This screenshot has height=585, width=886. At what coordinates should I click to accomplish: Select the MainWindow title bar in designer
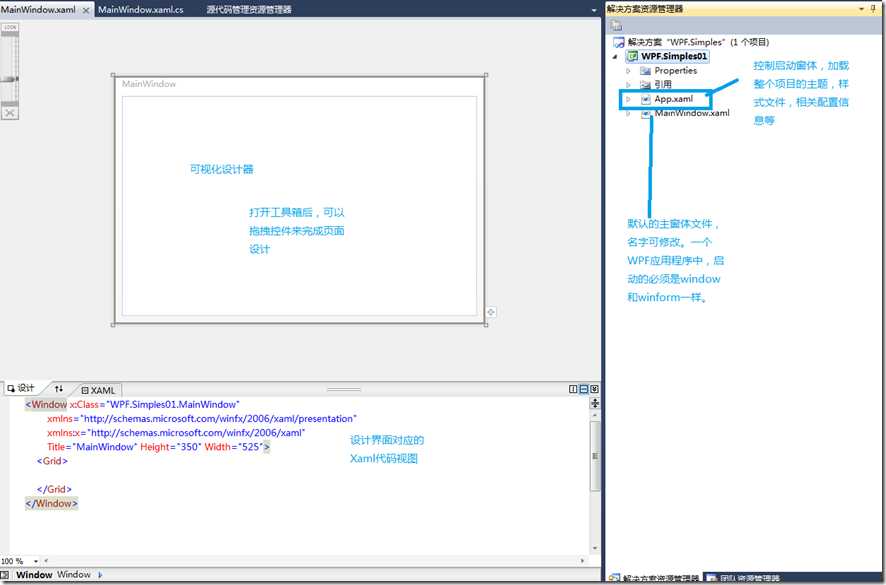298,84
